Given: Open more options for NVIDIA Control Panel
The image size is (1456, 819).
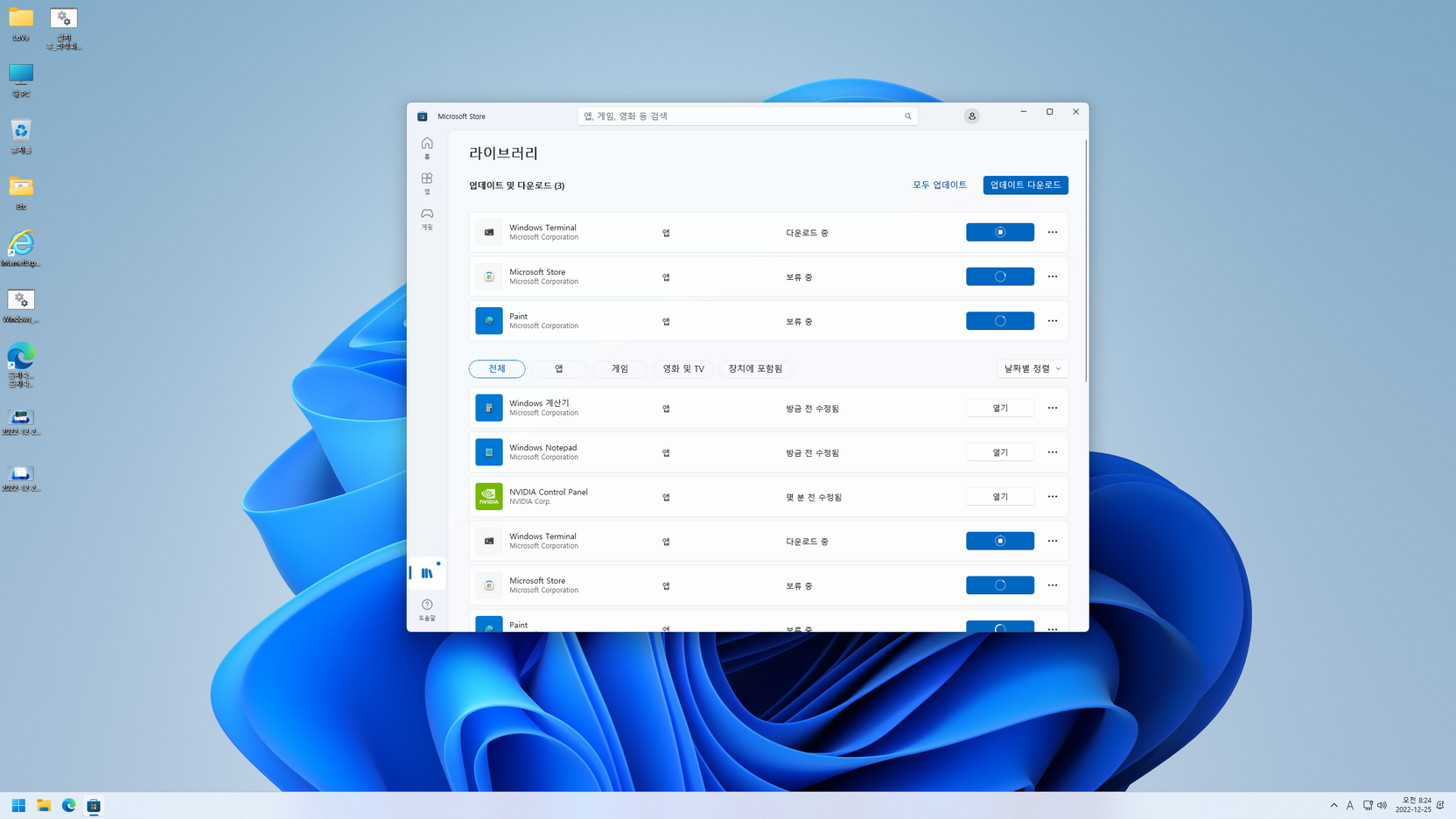Looking at the screenshot, I should tap(1053, 496).
